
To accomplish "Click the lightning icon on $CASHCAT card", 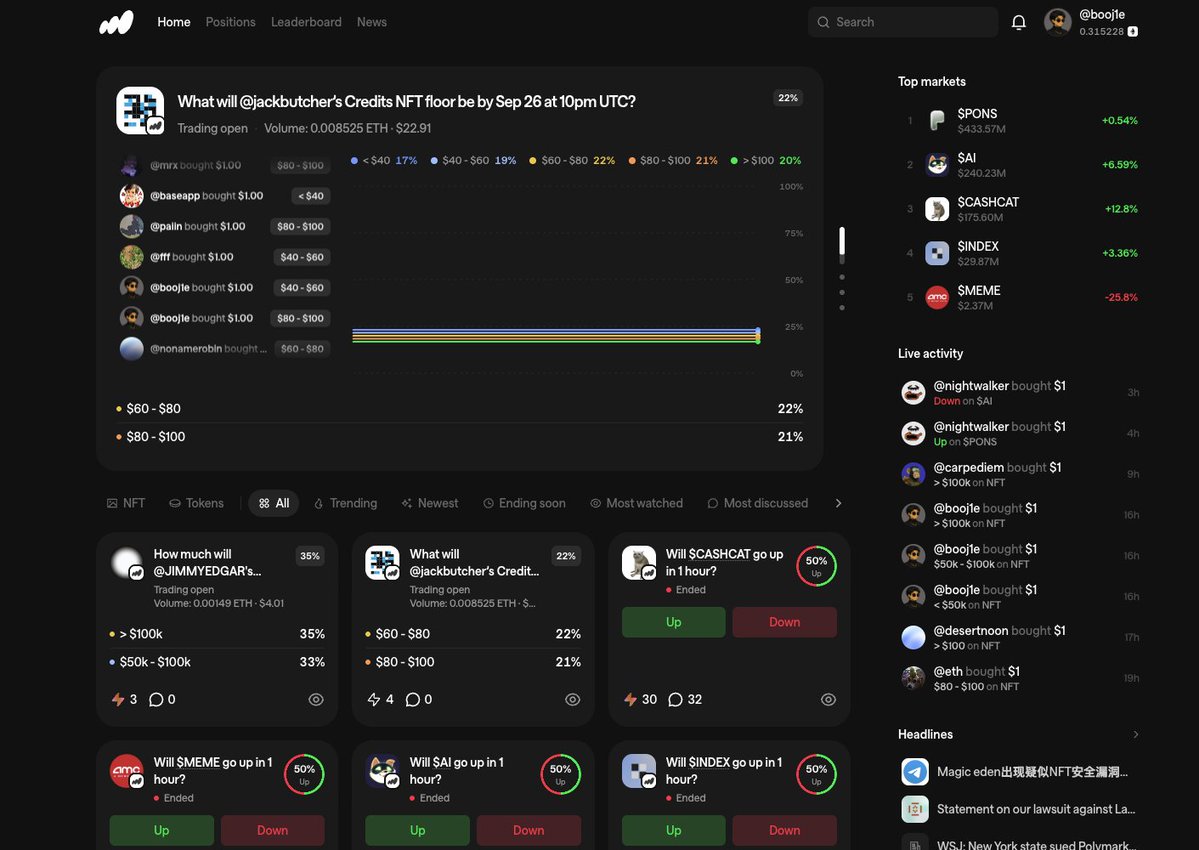I will point(630,699).
